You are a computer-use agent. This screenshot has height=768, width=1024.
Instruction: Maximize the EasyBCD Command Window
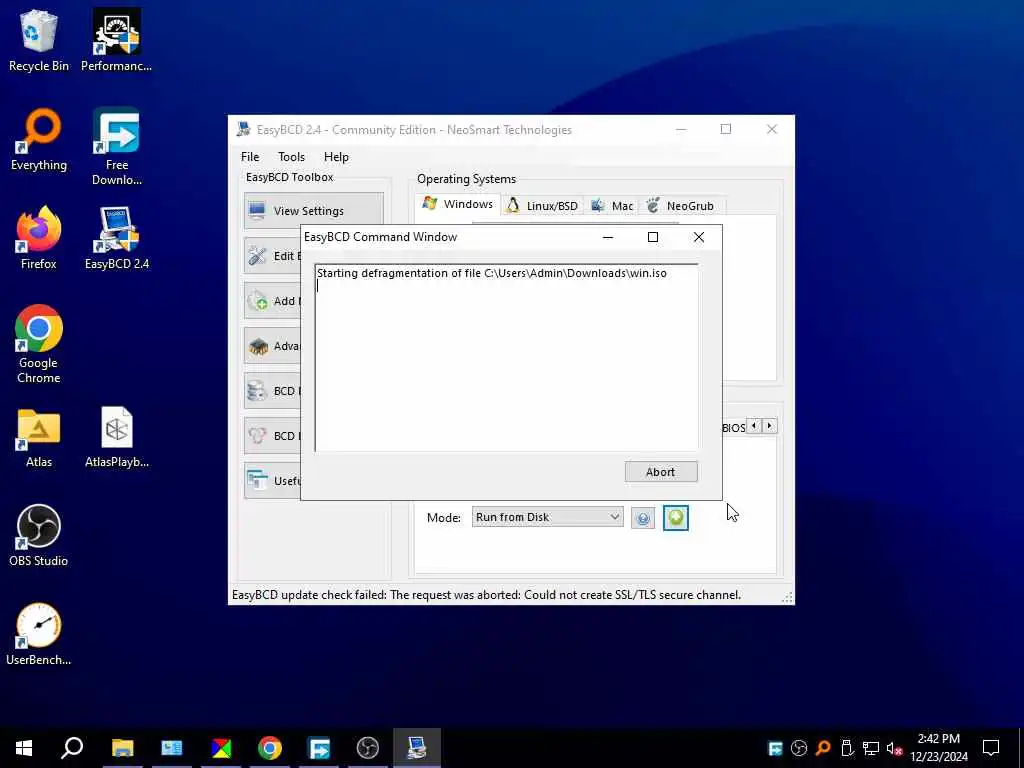point(652,237)
